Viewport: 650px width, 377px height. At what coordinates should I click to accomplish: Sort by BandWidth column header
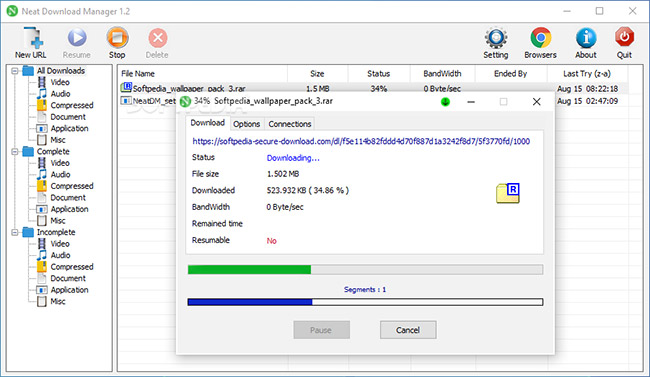coord(442,74)
